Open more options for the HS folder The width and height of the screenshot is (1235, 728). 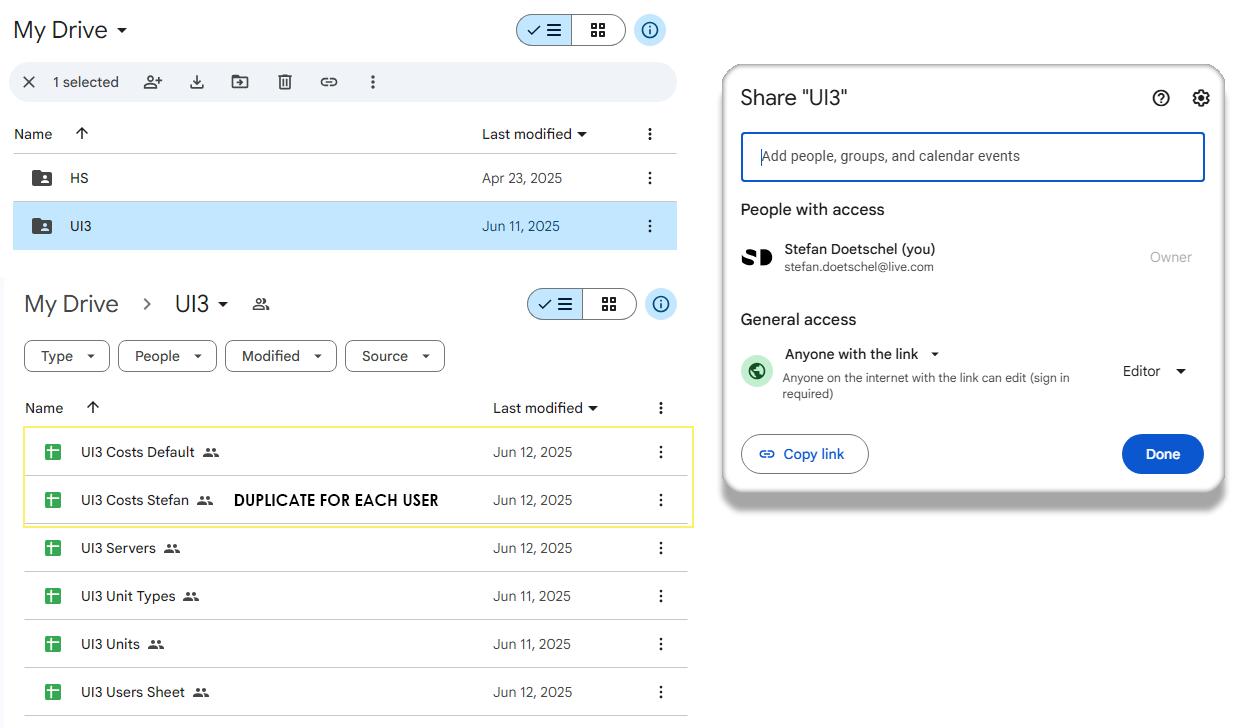[x=650, y=178]
